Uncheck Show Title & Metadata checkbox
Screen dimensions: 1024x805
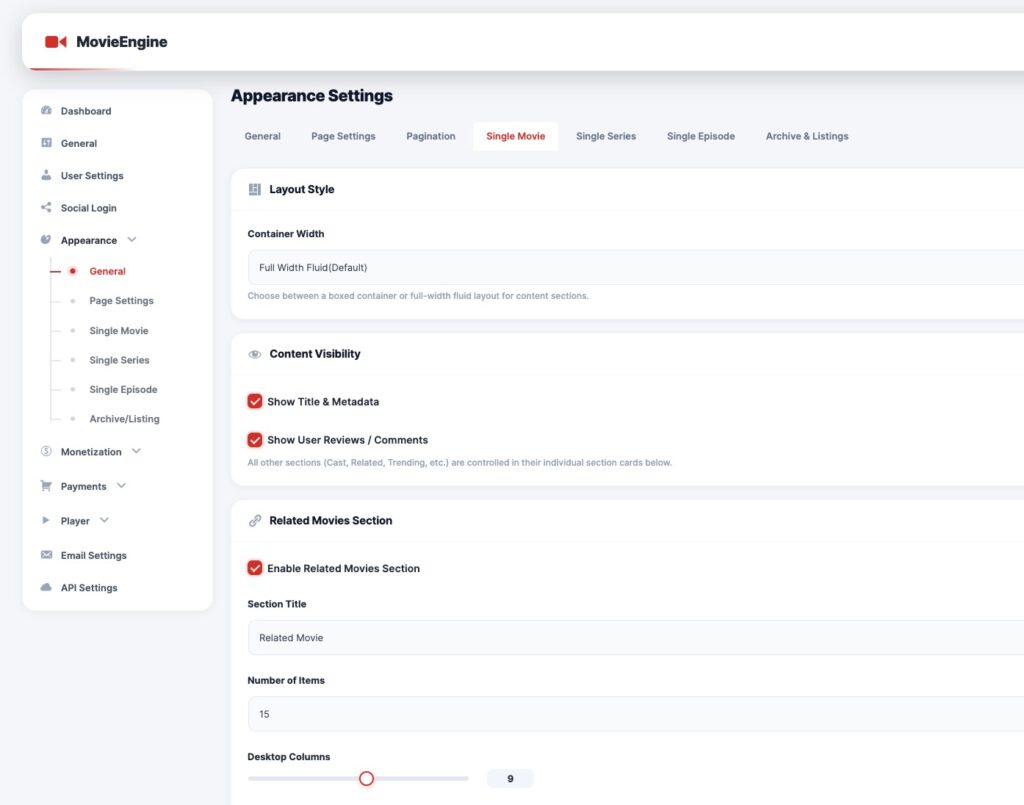point(255,401)
